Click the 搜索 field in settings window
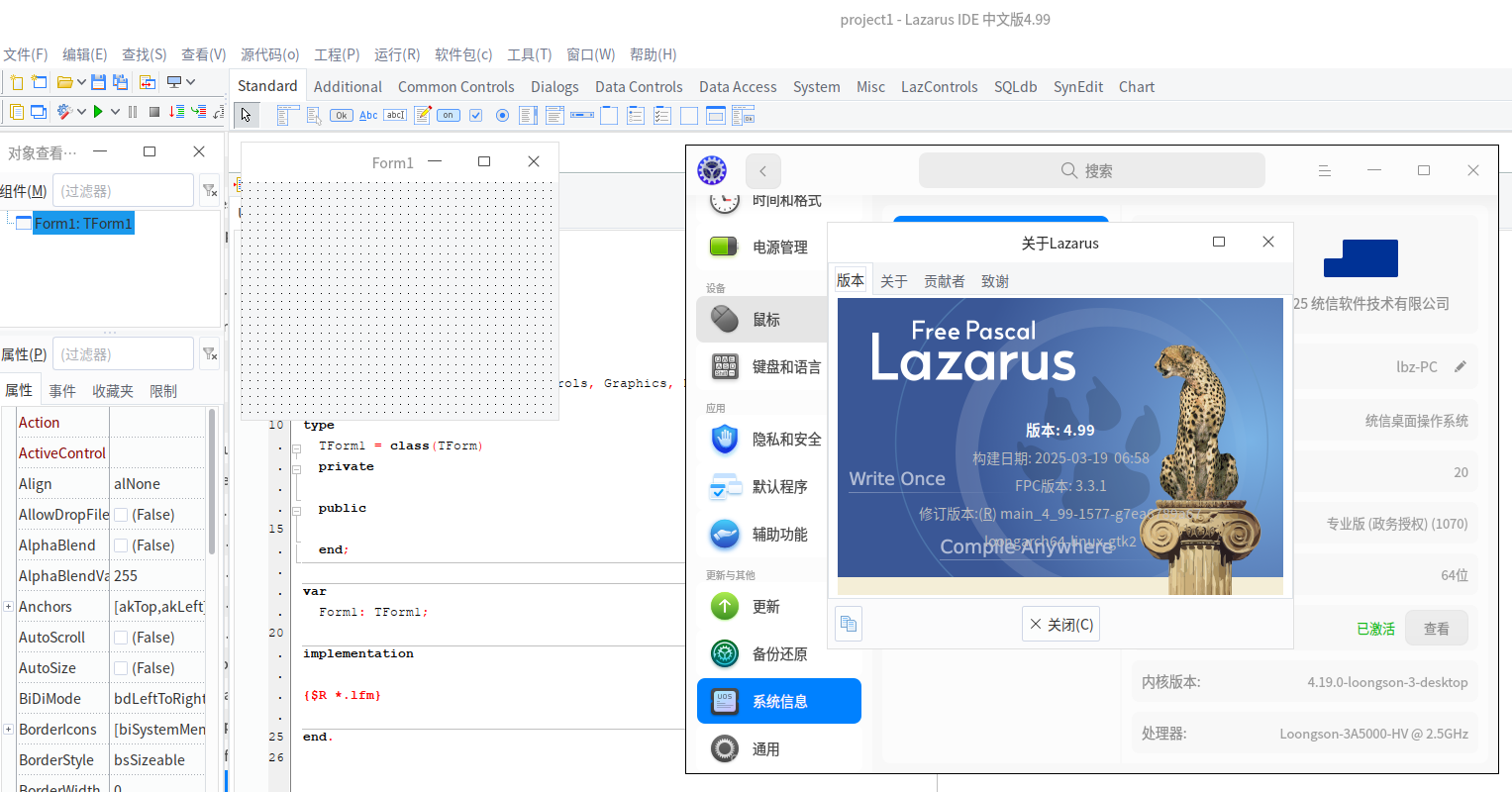The width and height of the screenshot is (1512, 792). click(x=1092, y=170)
